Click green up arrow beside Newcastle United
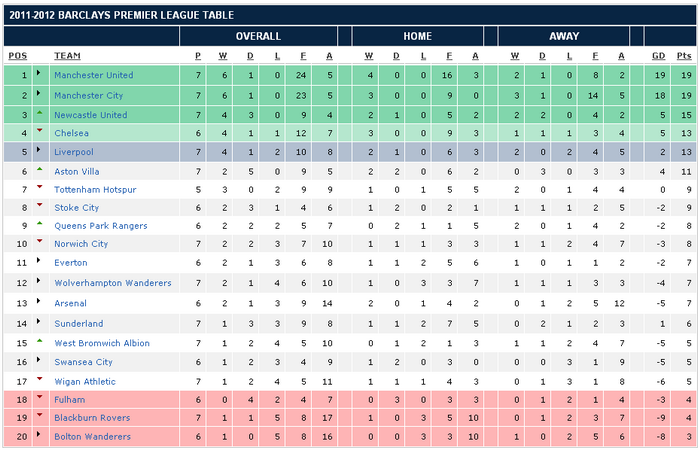 coord(39,112)
